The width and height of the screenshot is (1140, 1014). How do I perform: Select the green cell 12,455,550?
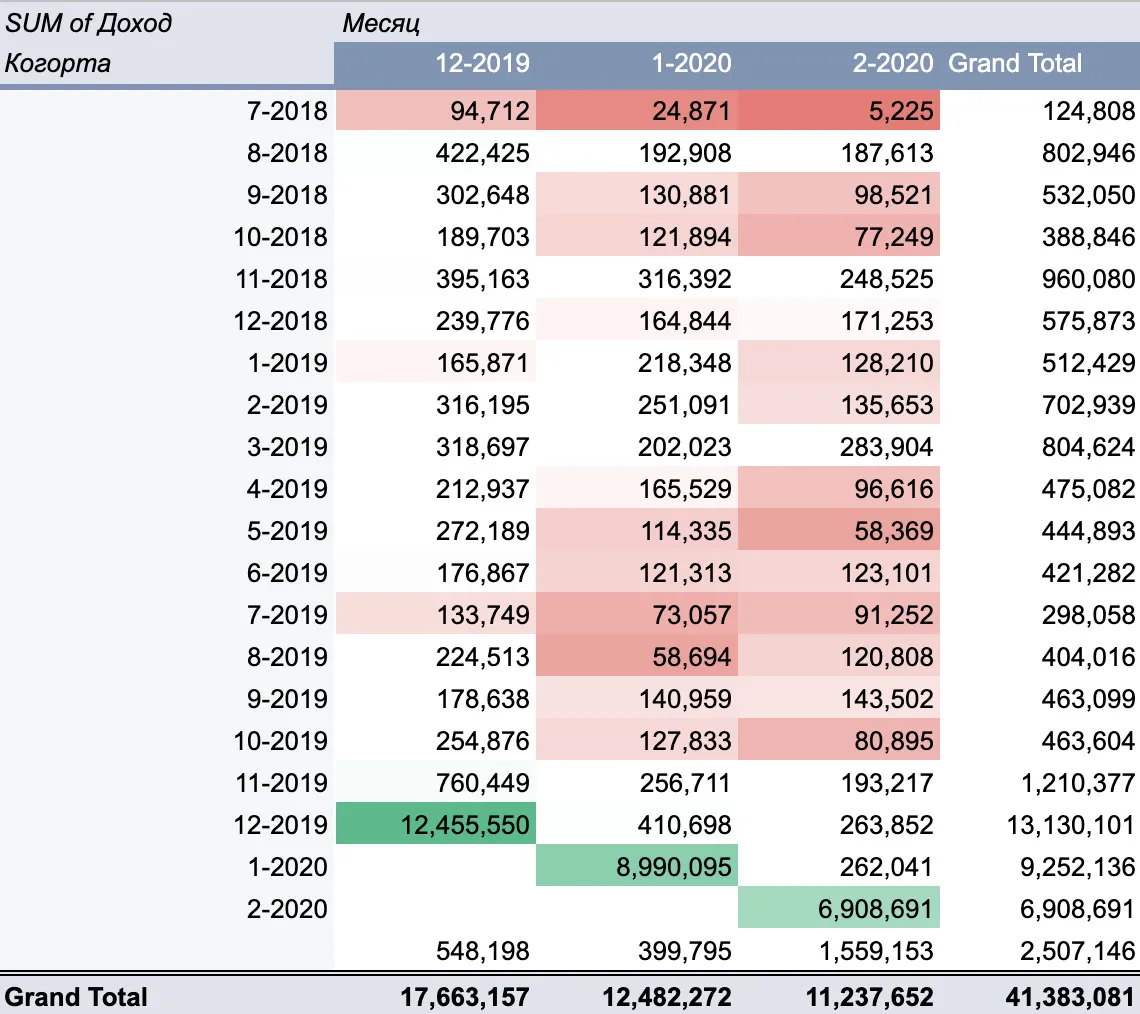pyautogui.click(x=435, y=824)
